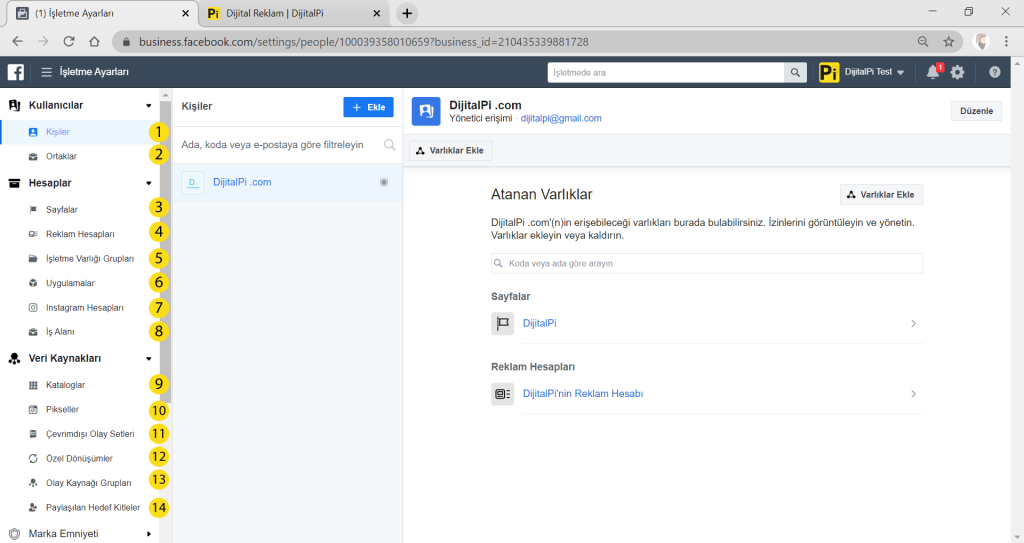This screenshot has height=543, width=1024.
Task: Click the DijitalPi page flag icon under Sayfalar
Action: [502, 323]
